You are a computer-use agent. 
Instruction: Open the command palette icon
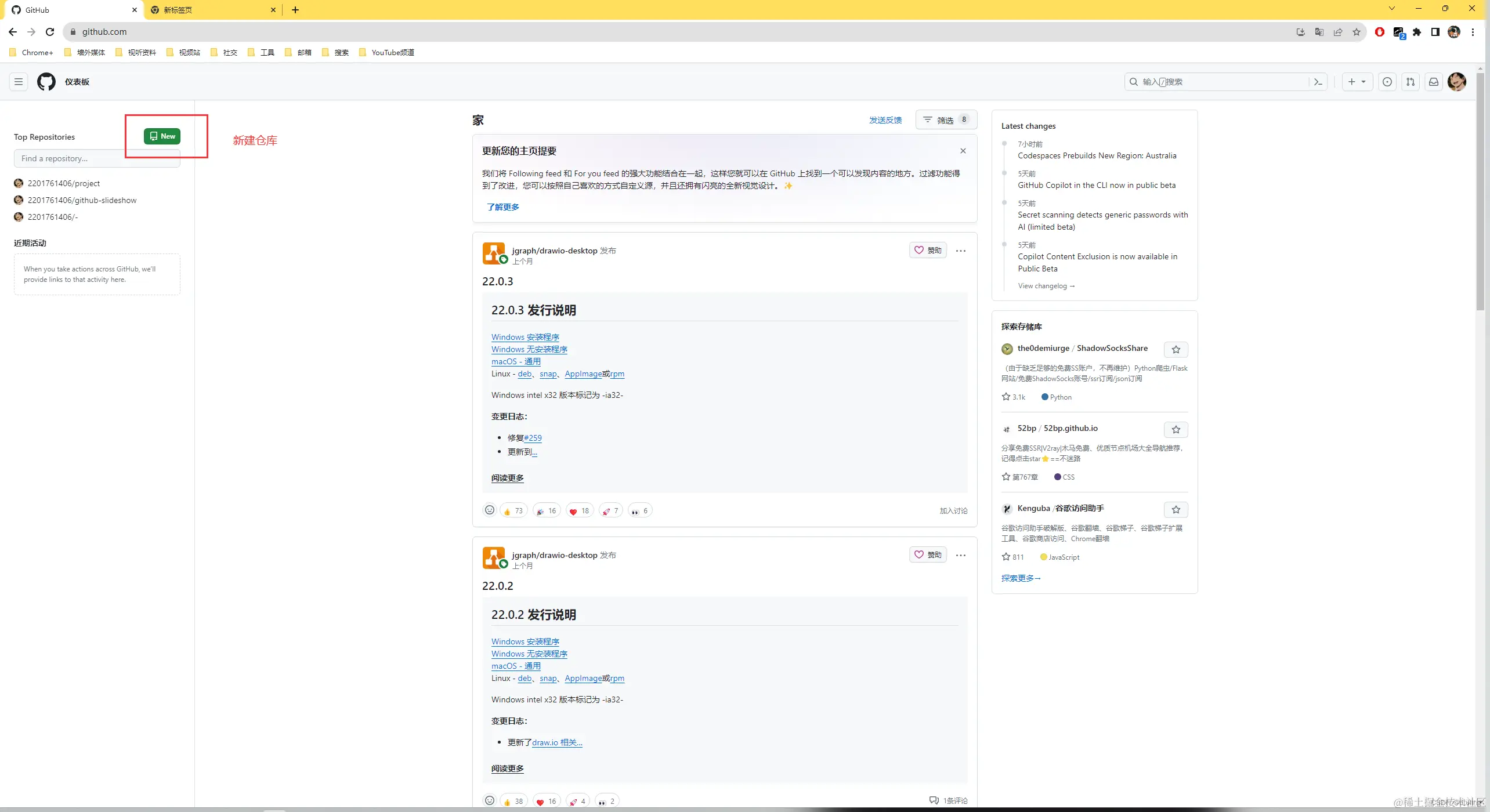[1318, 82]
